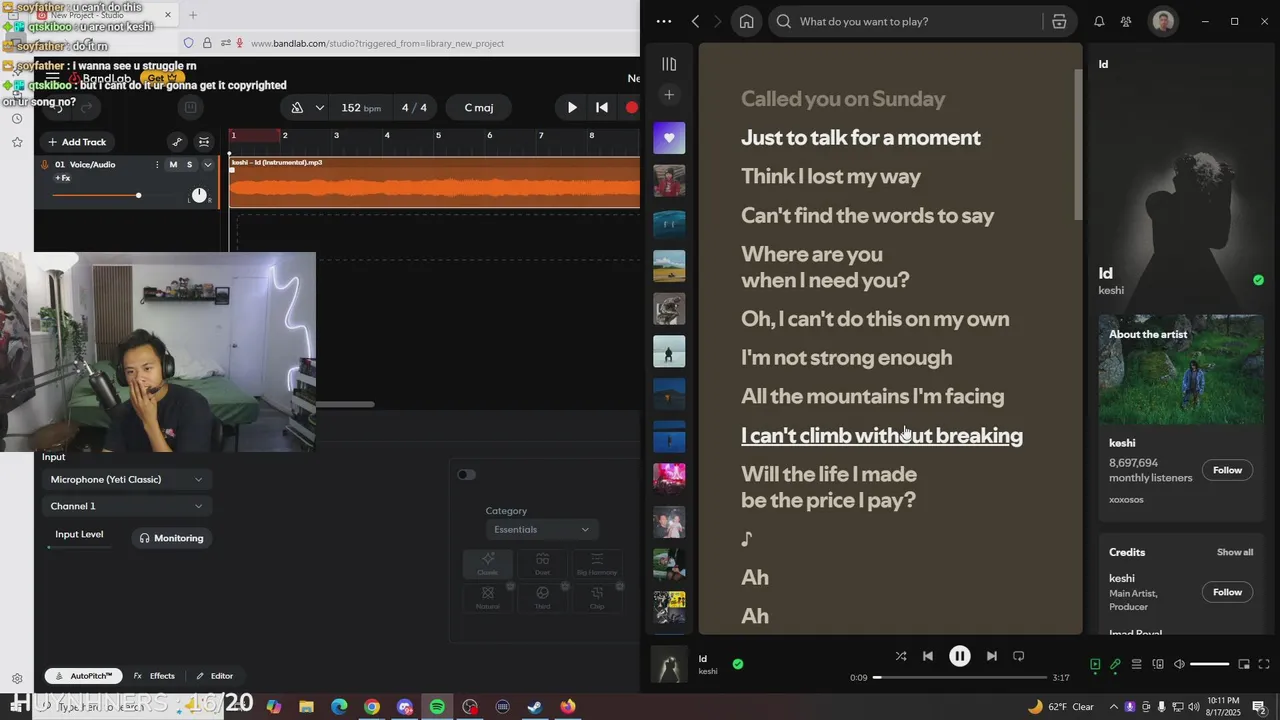The width and height of the screenshot is (1280, 720).
Task: Go back in Spotify
Action: pos(696,21)
